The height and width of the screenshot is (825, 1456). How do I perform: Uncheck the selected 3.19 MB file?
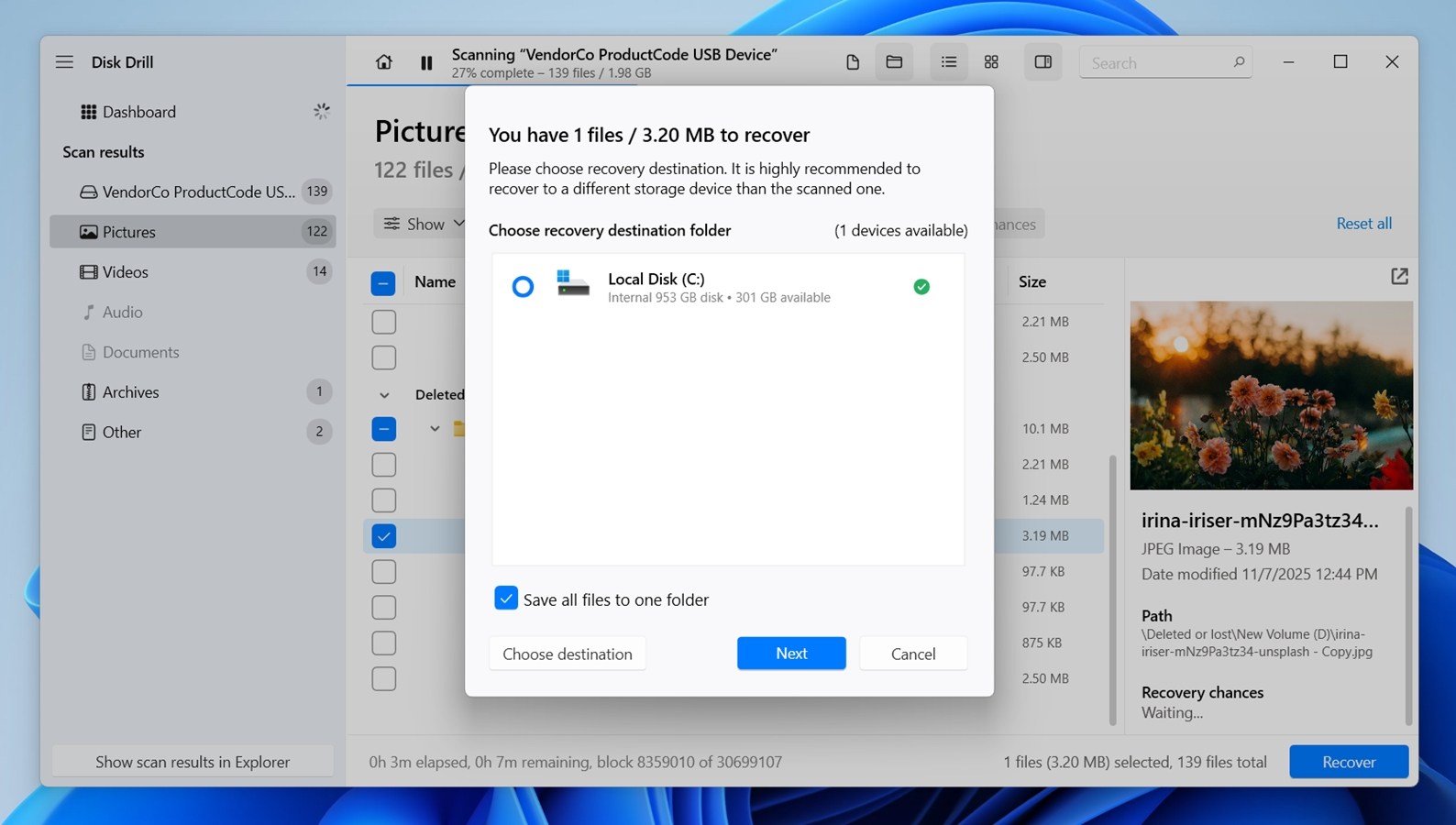383,535
